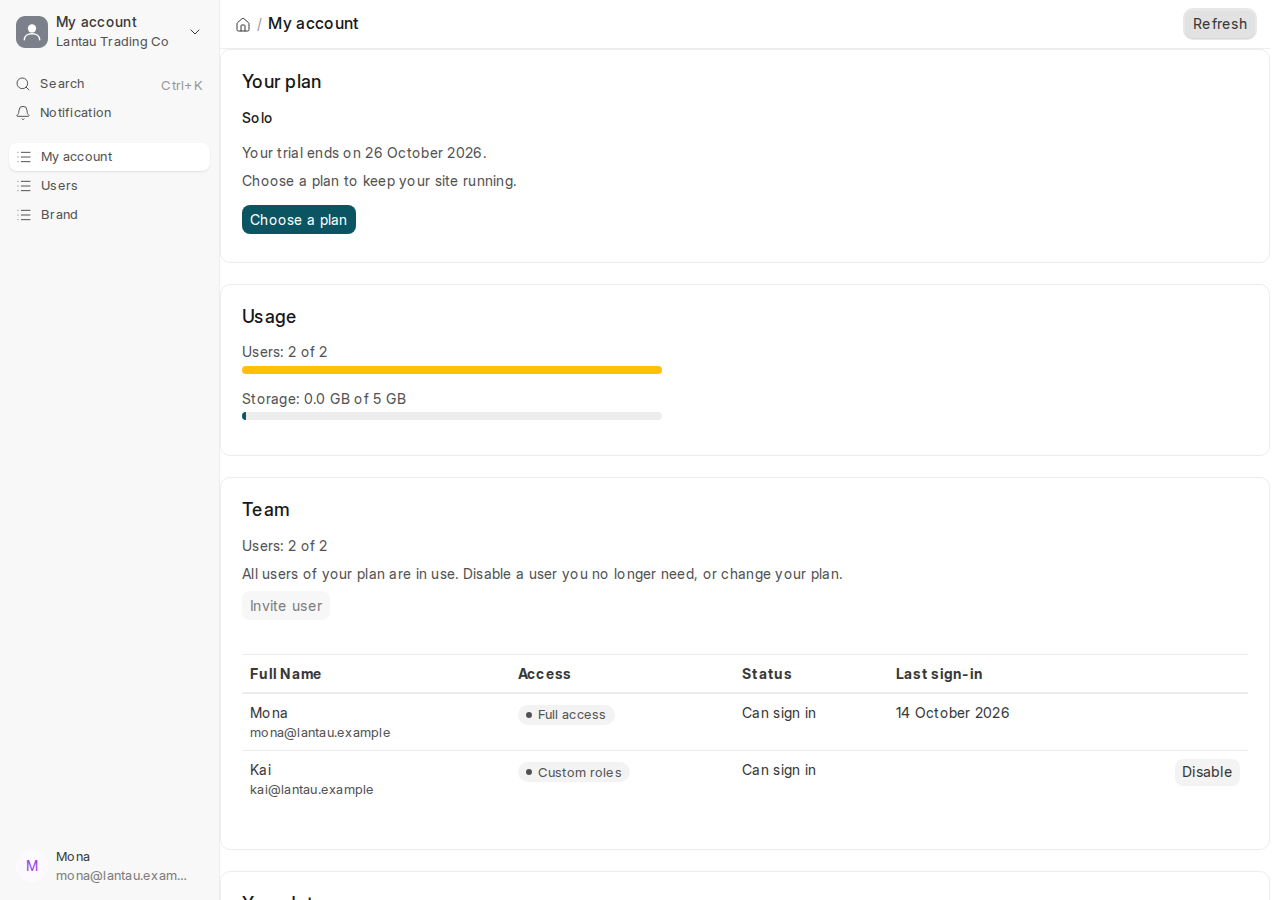Click the Full access badge for Mona
This screenshot has width=1280, height=900.
point(566,715)
